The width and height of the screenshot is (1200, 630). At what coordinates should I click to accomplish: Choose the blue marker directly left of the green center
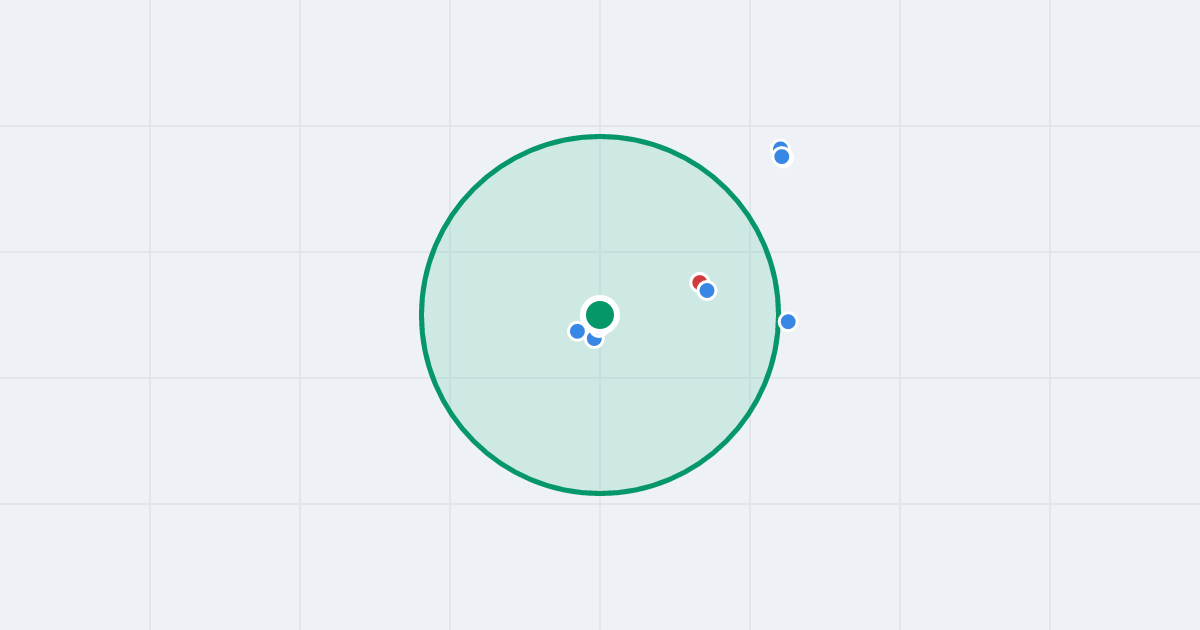[577, 331]
